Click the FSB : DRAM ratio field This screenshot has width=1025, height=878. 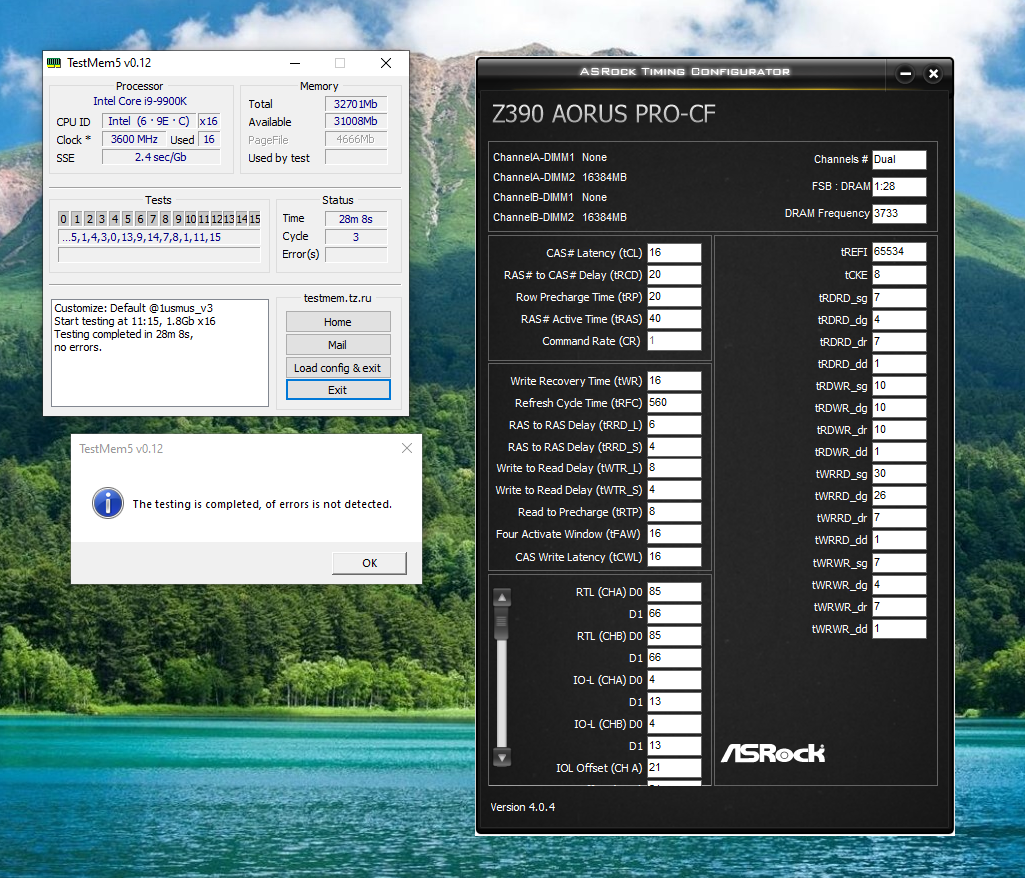point(899,186)
